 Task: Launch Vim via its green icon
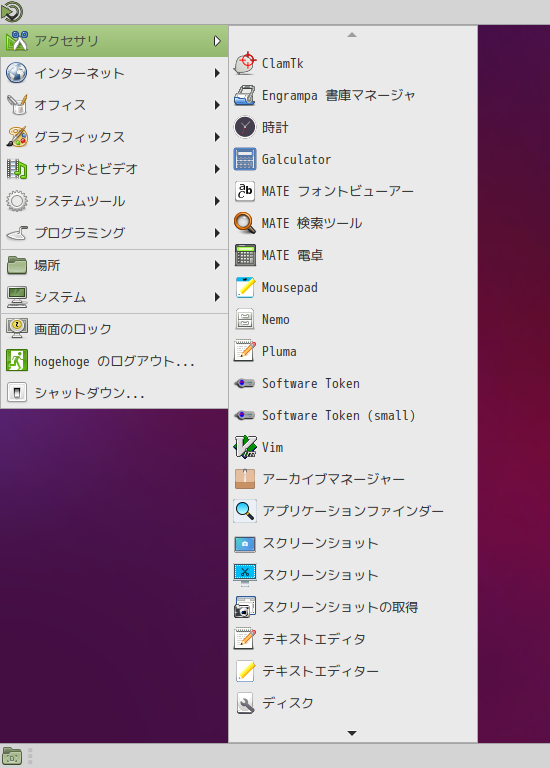pyautogui.click(x=245, y=447)
